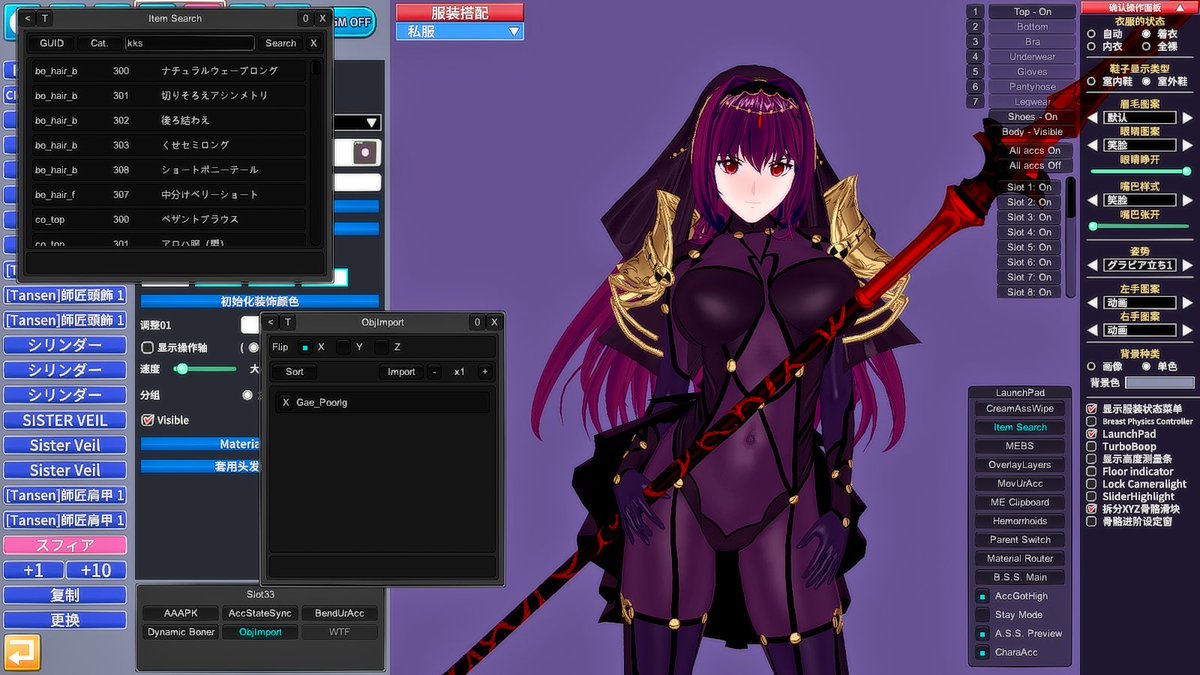Click the previous eye pattern arrow
1200x675 pixels.
pos(1093,145)
